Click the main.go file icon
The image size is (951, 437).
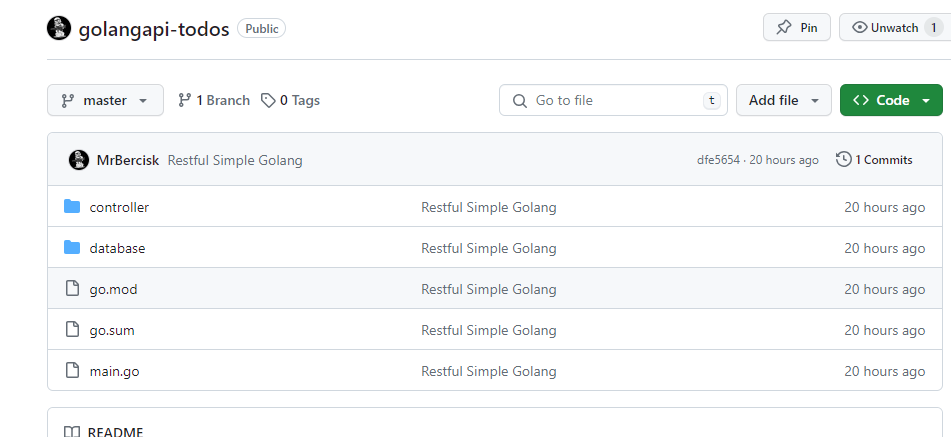click(72, 371)
